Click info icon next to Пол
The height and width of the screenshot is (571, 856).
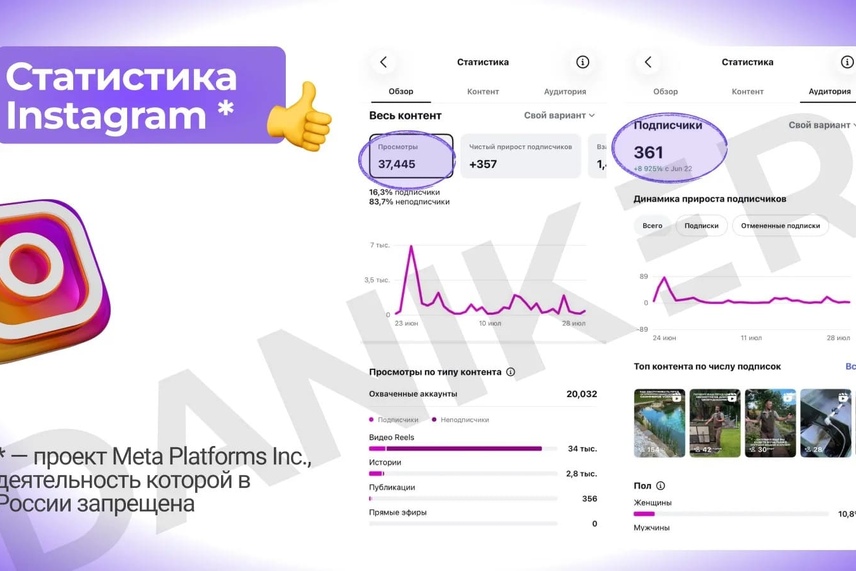click(660, 485)
